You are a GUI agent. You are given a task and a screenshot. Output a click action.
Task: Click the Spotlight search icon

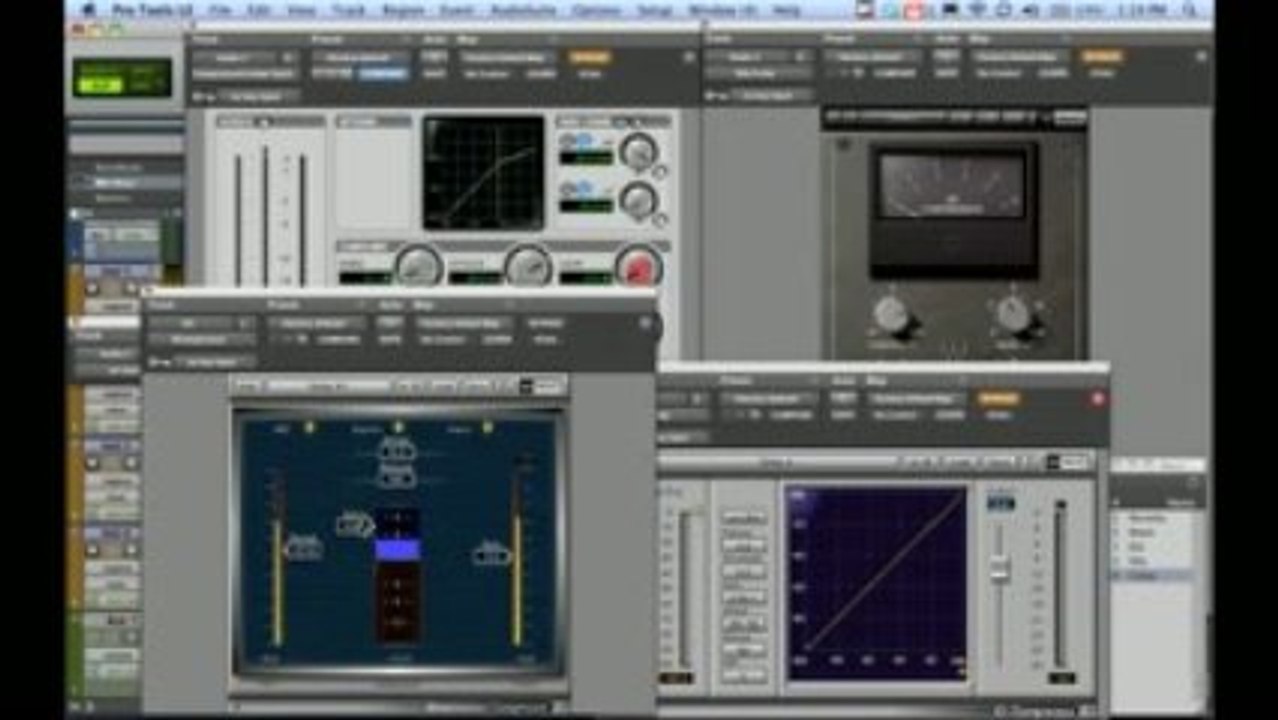click(1189, 10)
